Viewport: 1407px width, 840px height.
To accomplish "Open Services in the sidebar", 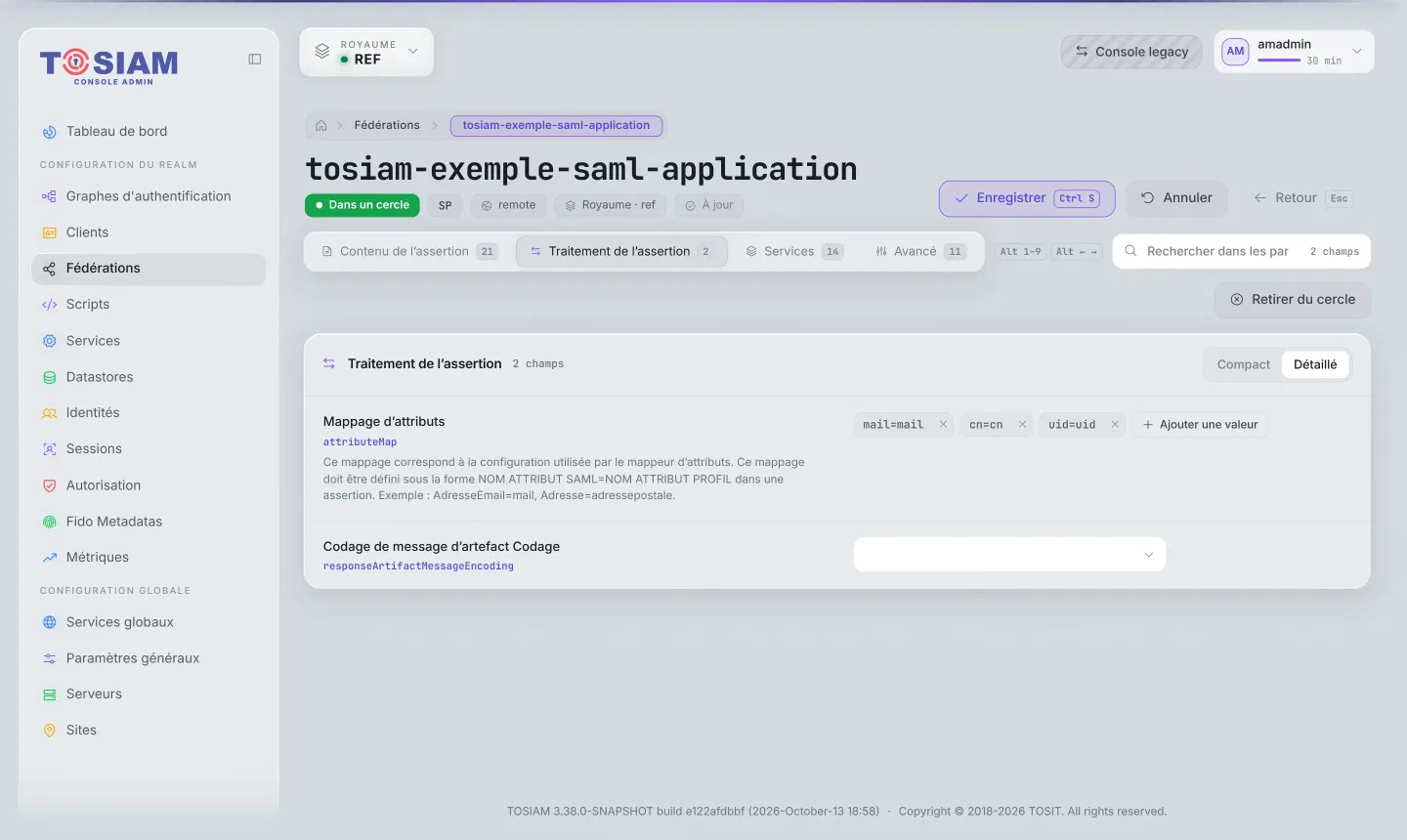I will (149, 341).
